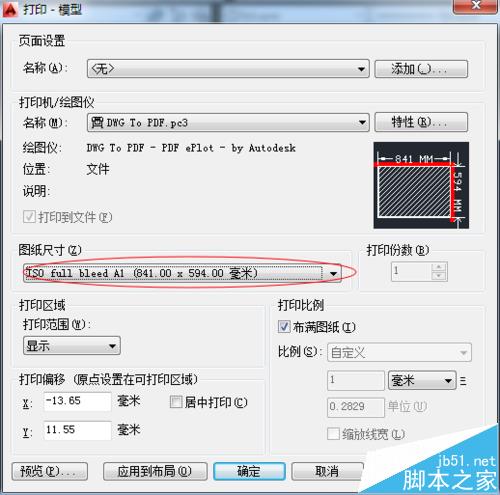Click the X offset field showing -13.65
Screen dimensions: 500x495
(77, 401)
